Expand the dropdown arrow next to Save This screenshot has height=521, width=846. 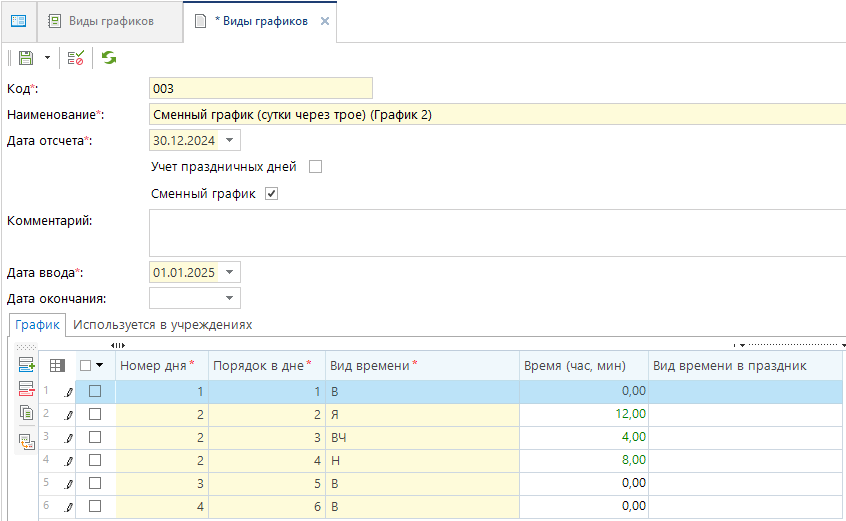(47, 59)
